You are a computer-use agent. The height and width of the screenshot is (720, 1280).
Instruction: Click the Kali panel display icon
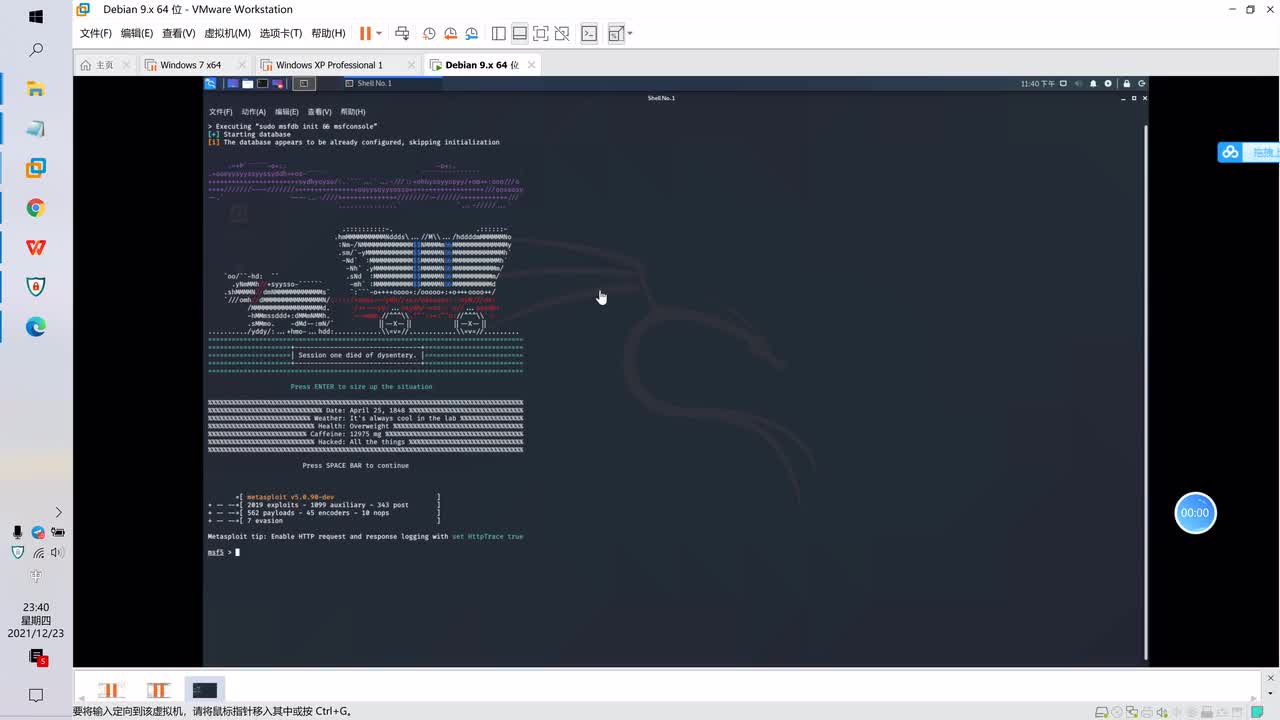point(1064,84)
